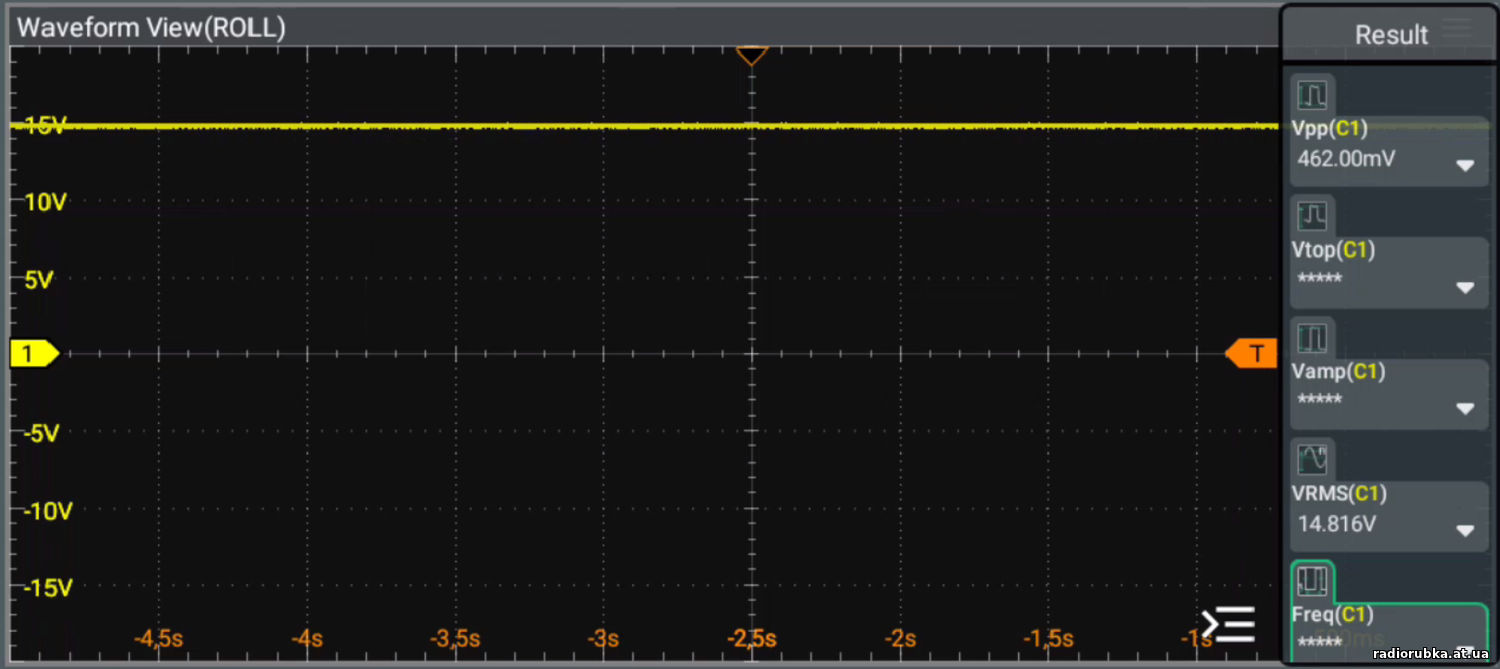Click the 5V vertical axis label
The image size is (1500, 669).
tap(39, 281)
